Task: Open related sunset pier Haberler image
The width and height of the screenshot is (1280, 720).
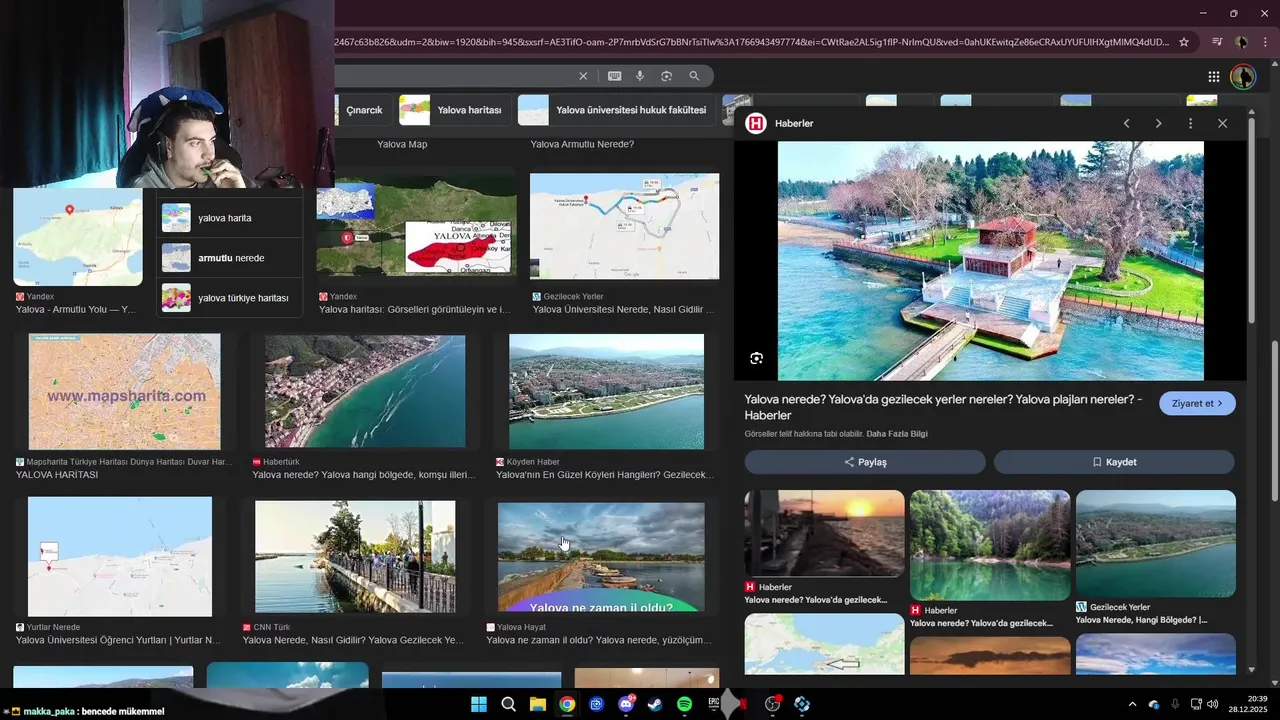Action: point(824,533)
